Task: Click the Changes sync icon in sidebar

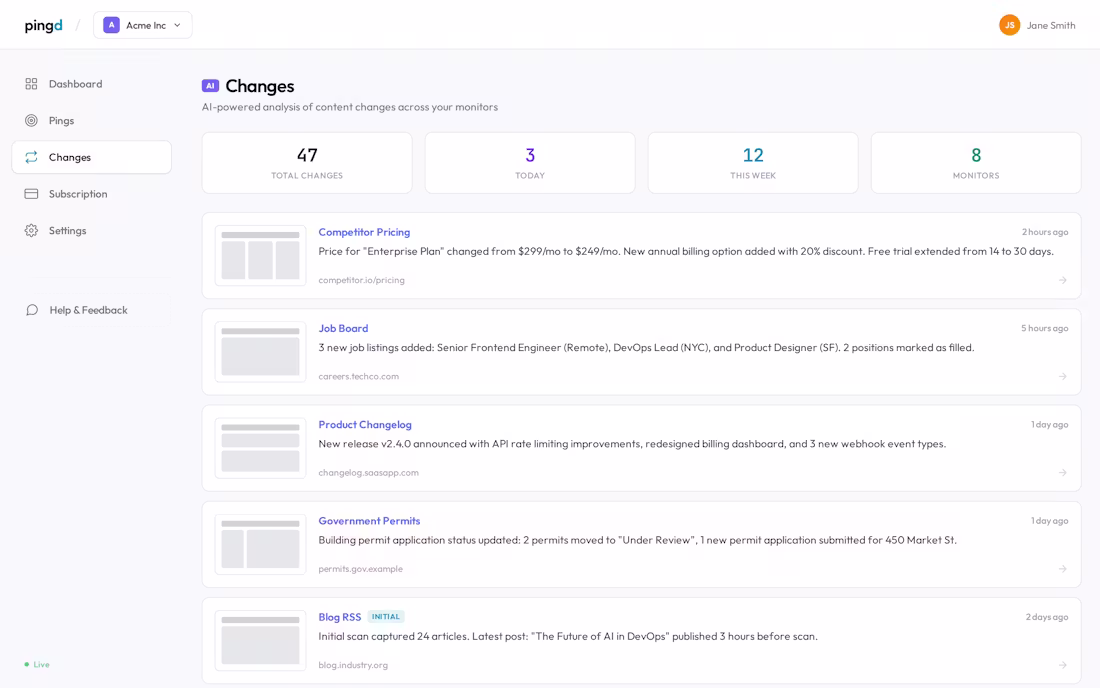Action: pos(33,157)
